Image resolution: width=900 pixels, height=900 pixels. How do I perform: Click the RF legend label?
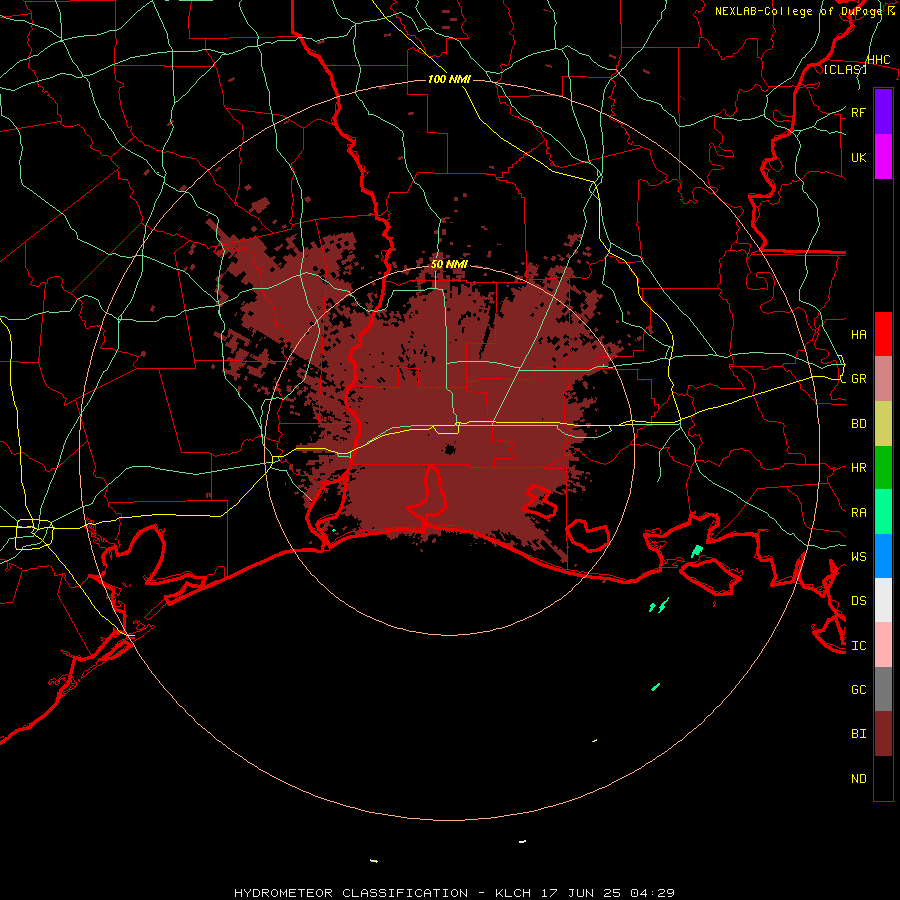click(x=858, y=112)
